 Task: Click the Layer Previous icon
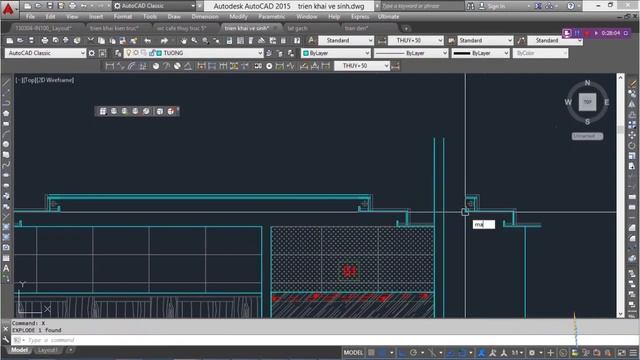coord(280,53)
